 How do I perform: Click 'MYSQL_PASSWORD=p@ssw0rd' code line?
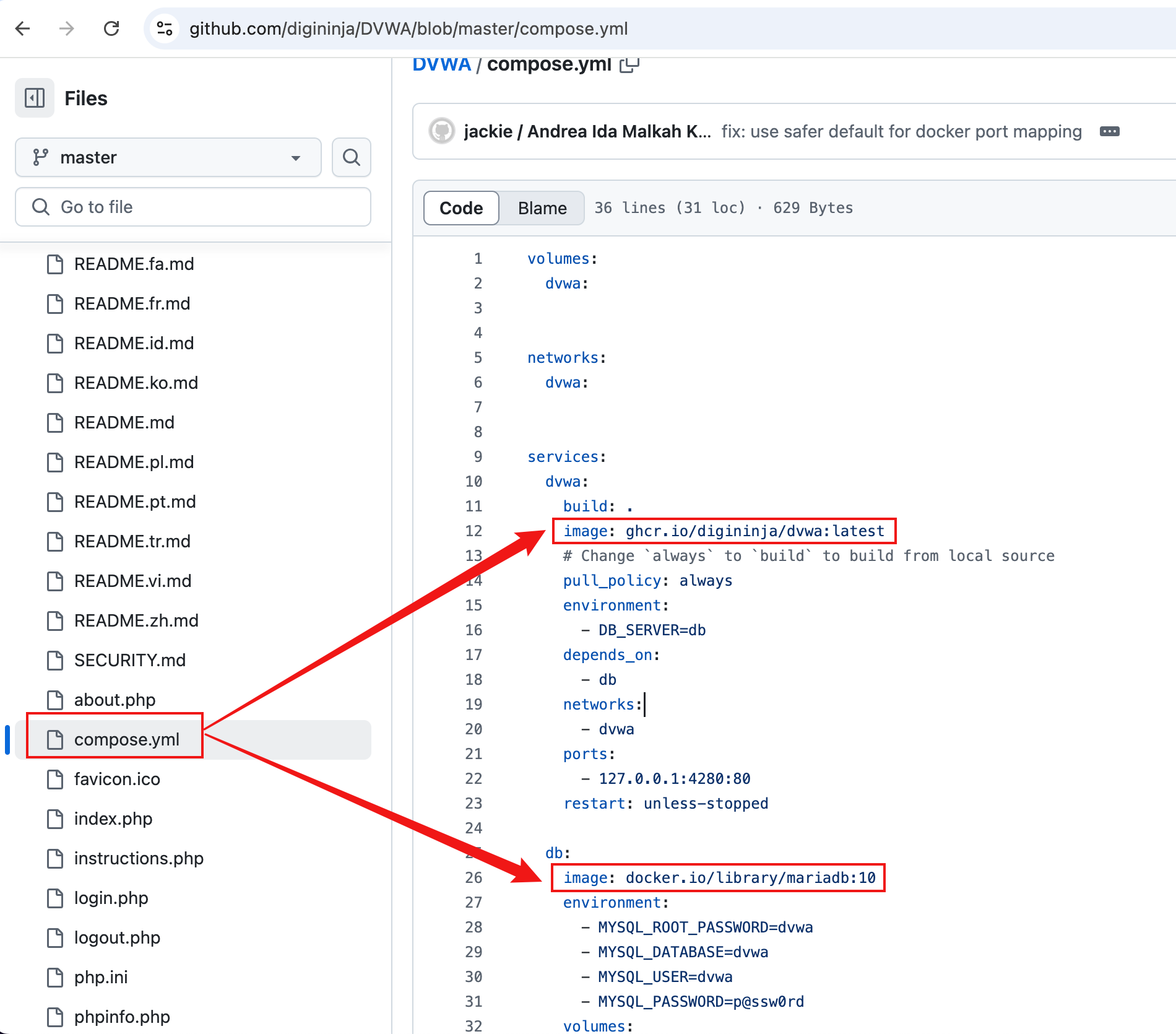(x=693, y=1002)
